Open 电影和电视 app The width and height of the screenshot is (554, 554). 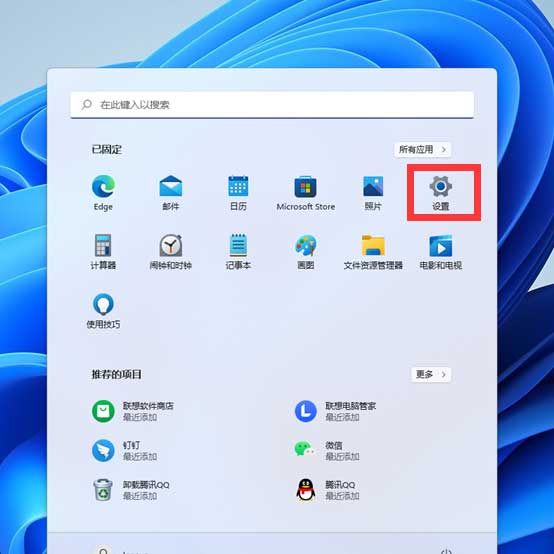441,252
